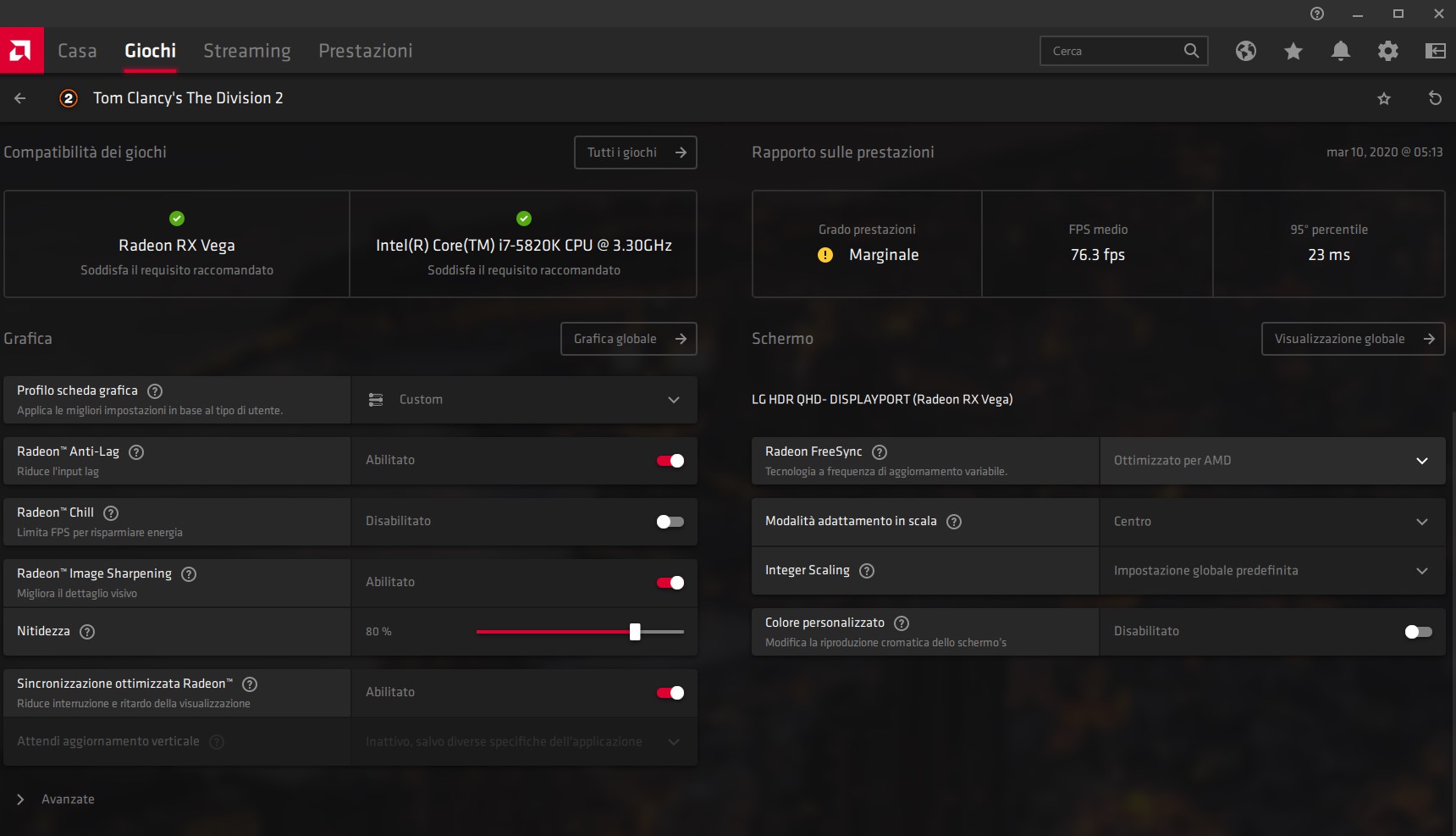Go back with the left arrow
The image size is (1456, 836).
pyautogui.click(x=20, y=98)
